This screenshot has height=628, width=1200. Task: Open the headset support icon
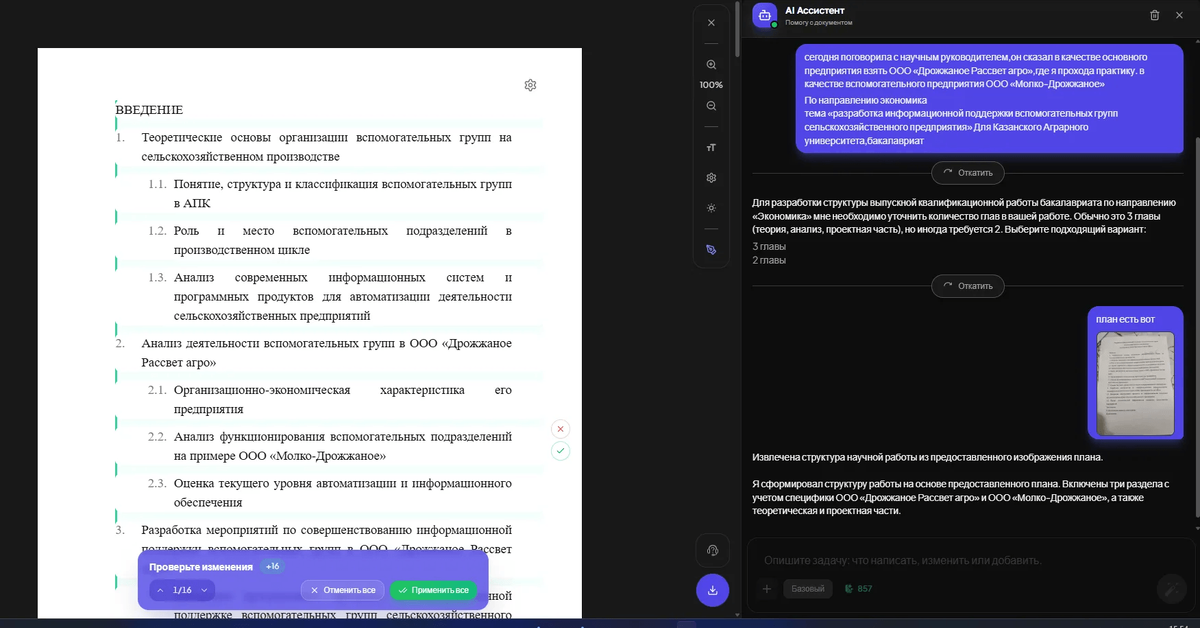tap(712, 550)
